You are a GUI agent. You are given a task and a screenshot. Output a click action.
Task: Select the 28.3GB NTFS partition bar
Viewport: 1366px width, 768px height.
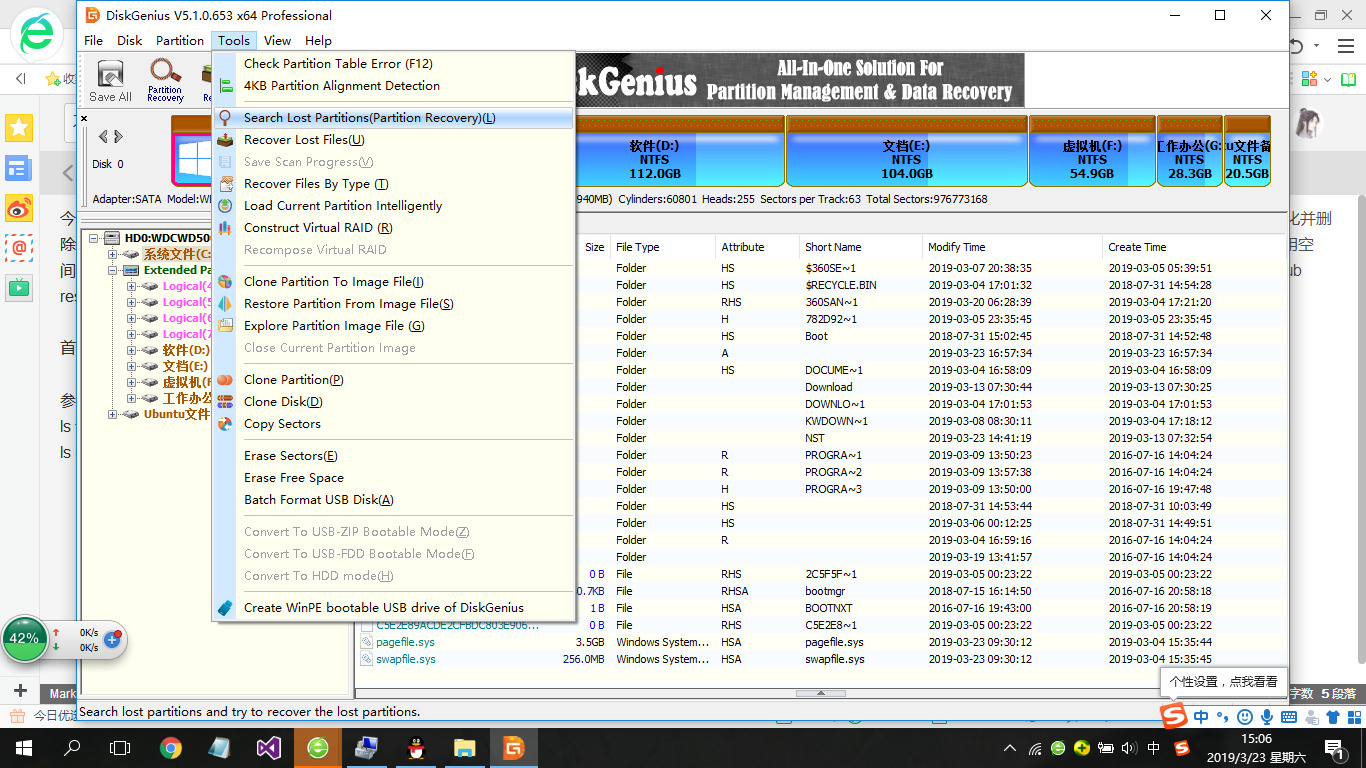1189,151
